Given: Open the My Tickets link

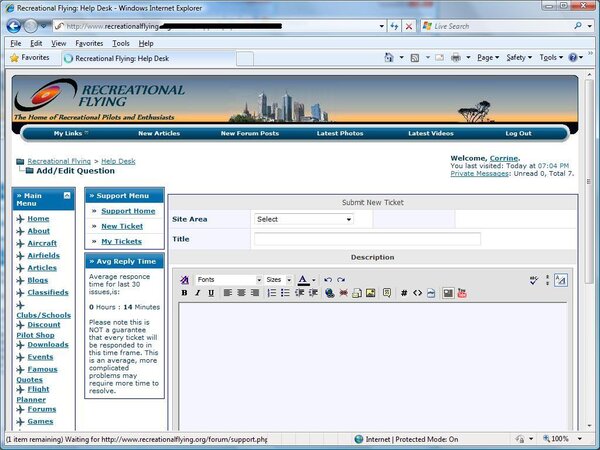Looking at the screenshot, I should (x=121, y=241).
